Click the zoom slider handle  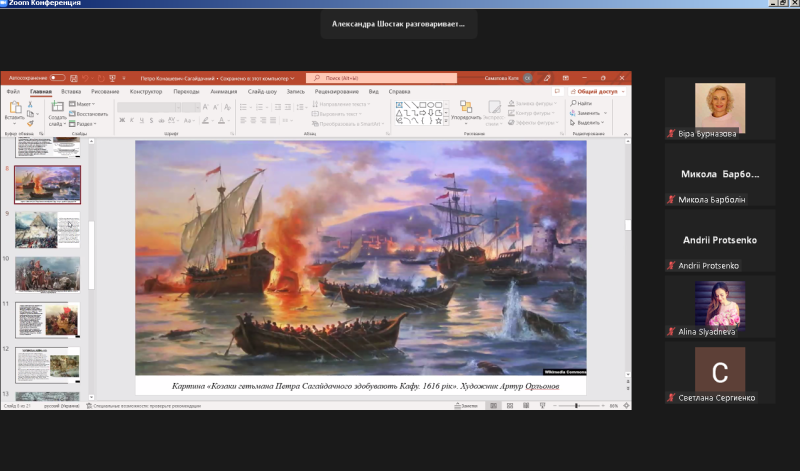coord(577,406)
